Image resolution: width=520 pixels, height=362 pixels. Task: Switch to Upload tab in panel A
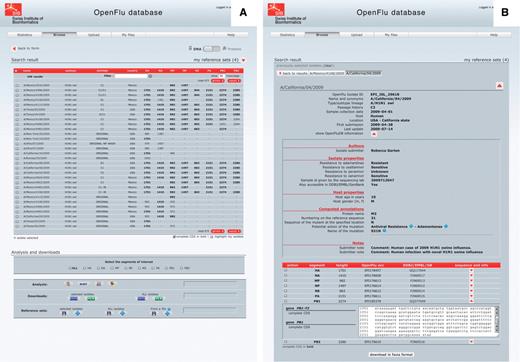coord(94,35)
